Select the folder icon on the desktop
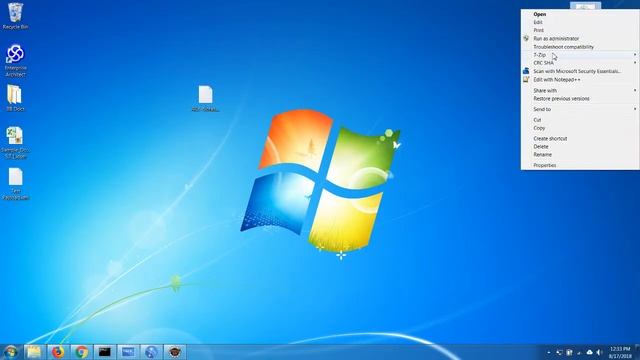The image size is (640, 360). [x=15, y=98]
